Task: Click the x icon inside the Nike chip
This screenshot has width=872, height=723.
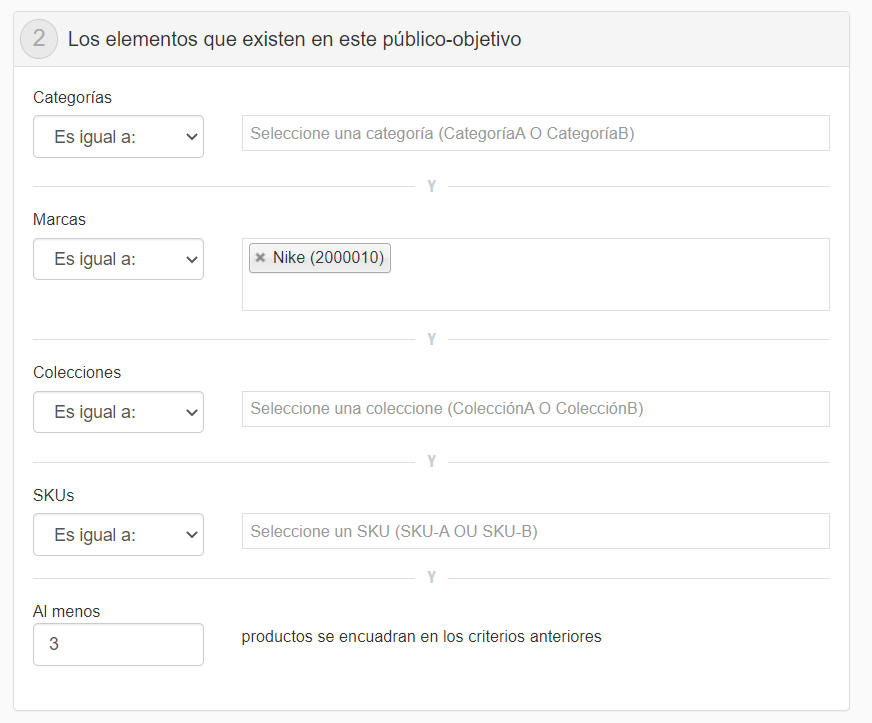Action: pos(260,257)
